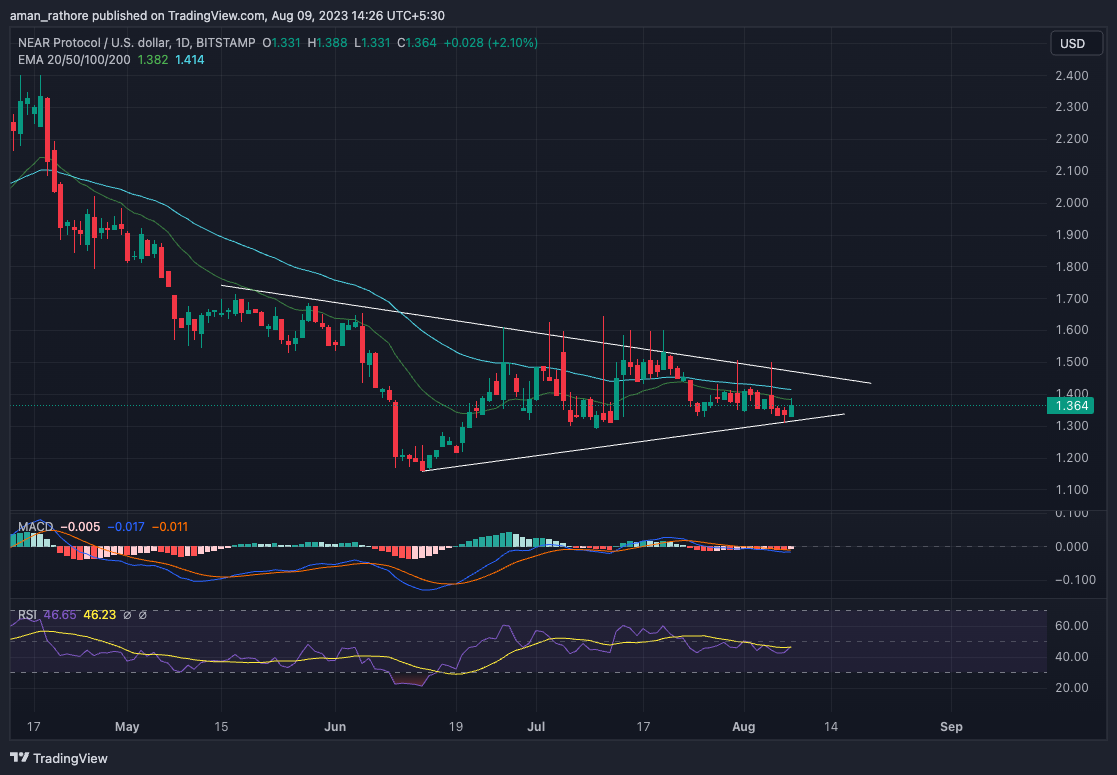
Task: Click the change value +0.028 (+2.10%)
Action: (x=491, y=43)
